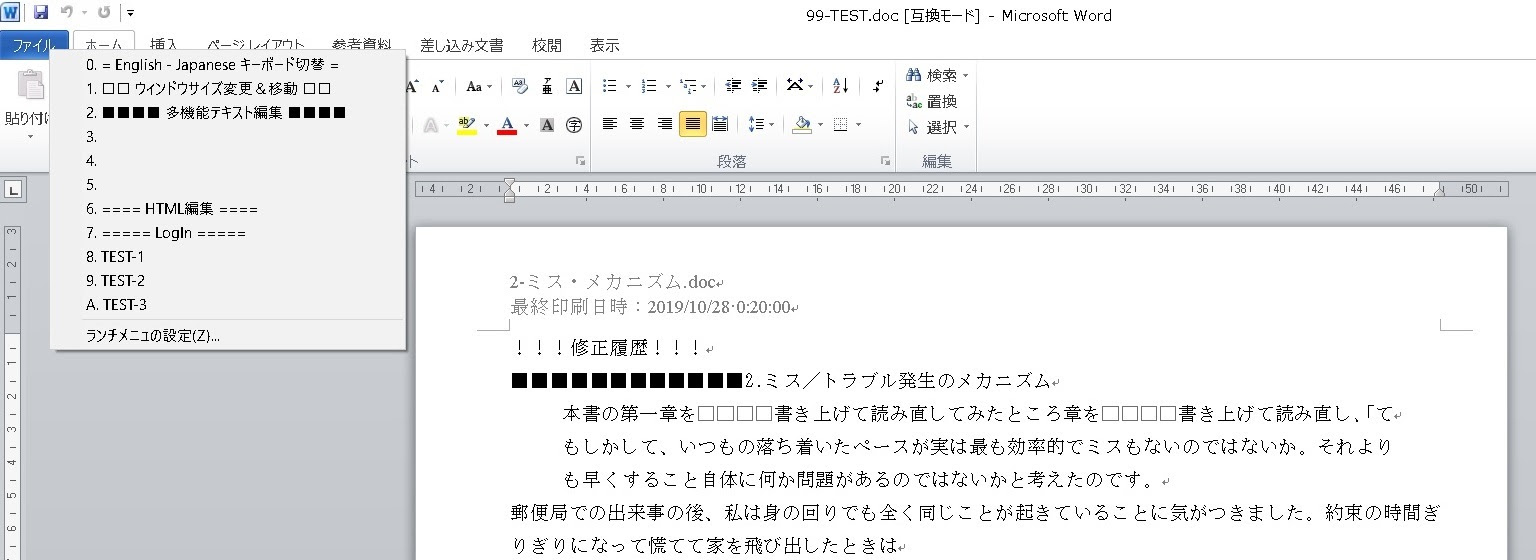Click the Enclose Characters (circled 字) icon

pos(574,125)
